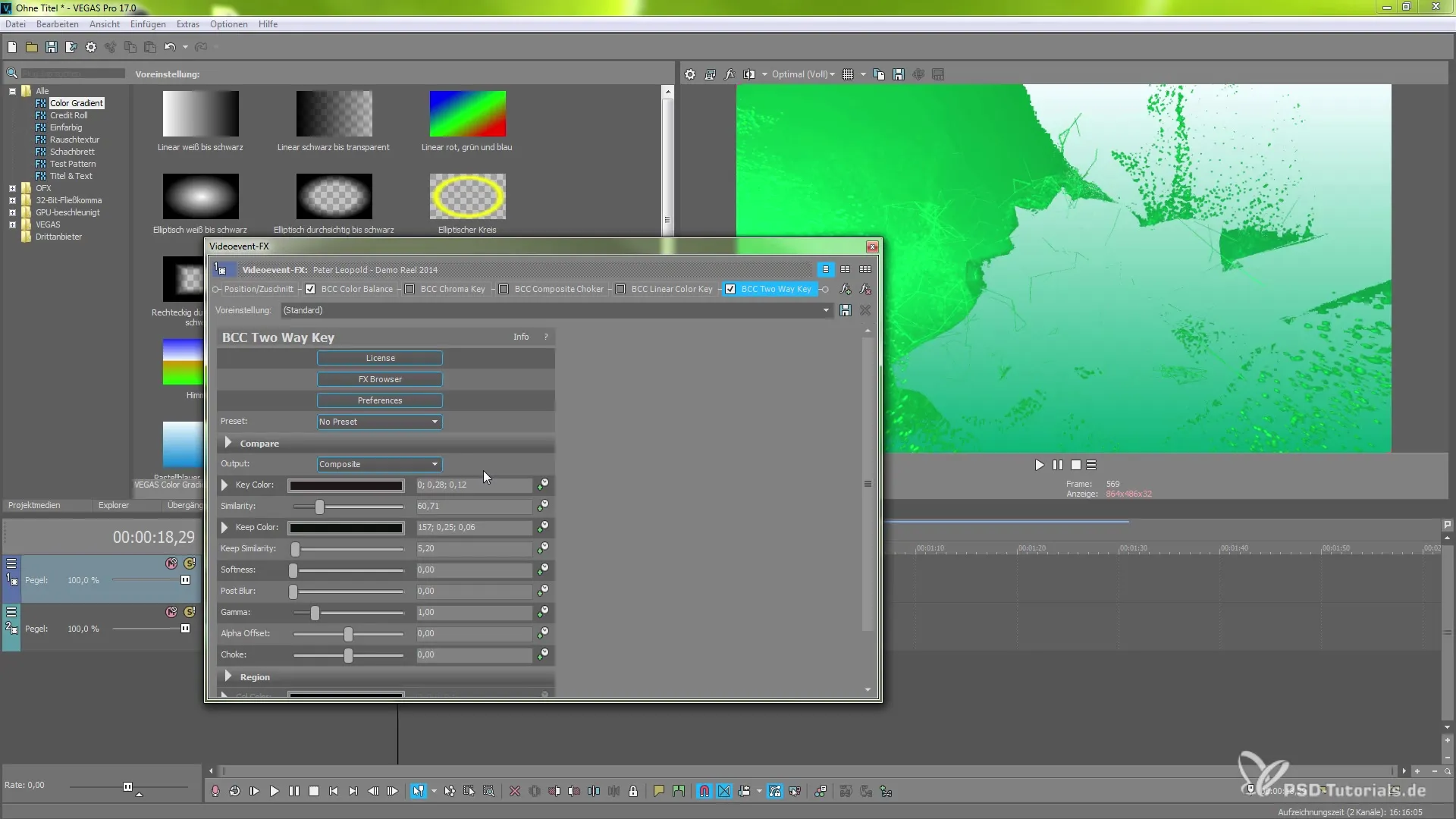Open preview properties gear in video preview

click(x=690, y=74)
